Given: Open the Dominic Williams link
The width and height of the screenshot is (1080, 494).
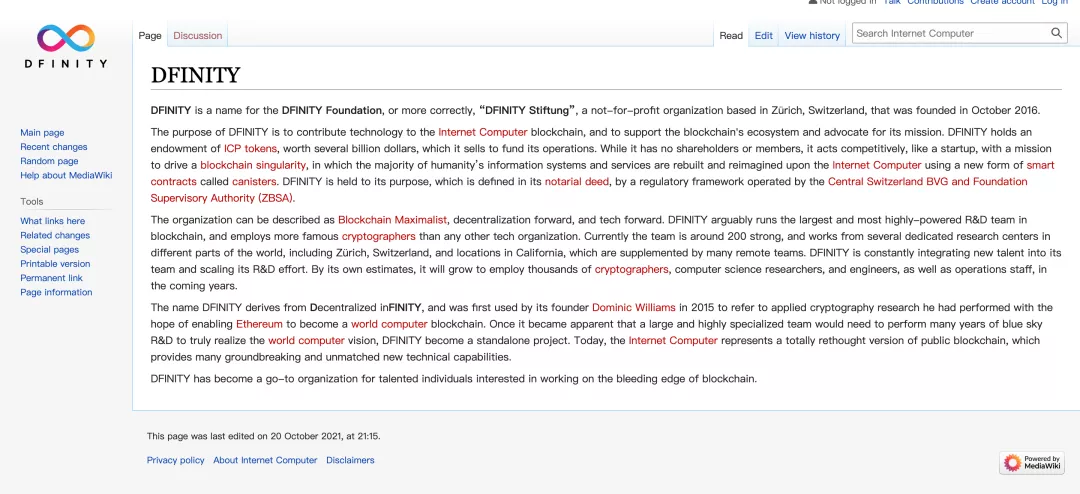Looking at the screenshot, I should 634,307.
